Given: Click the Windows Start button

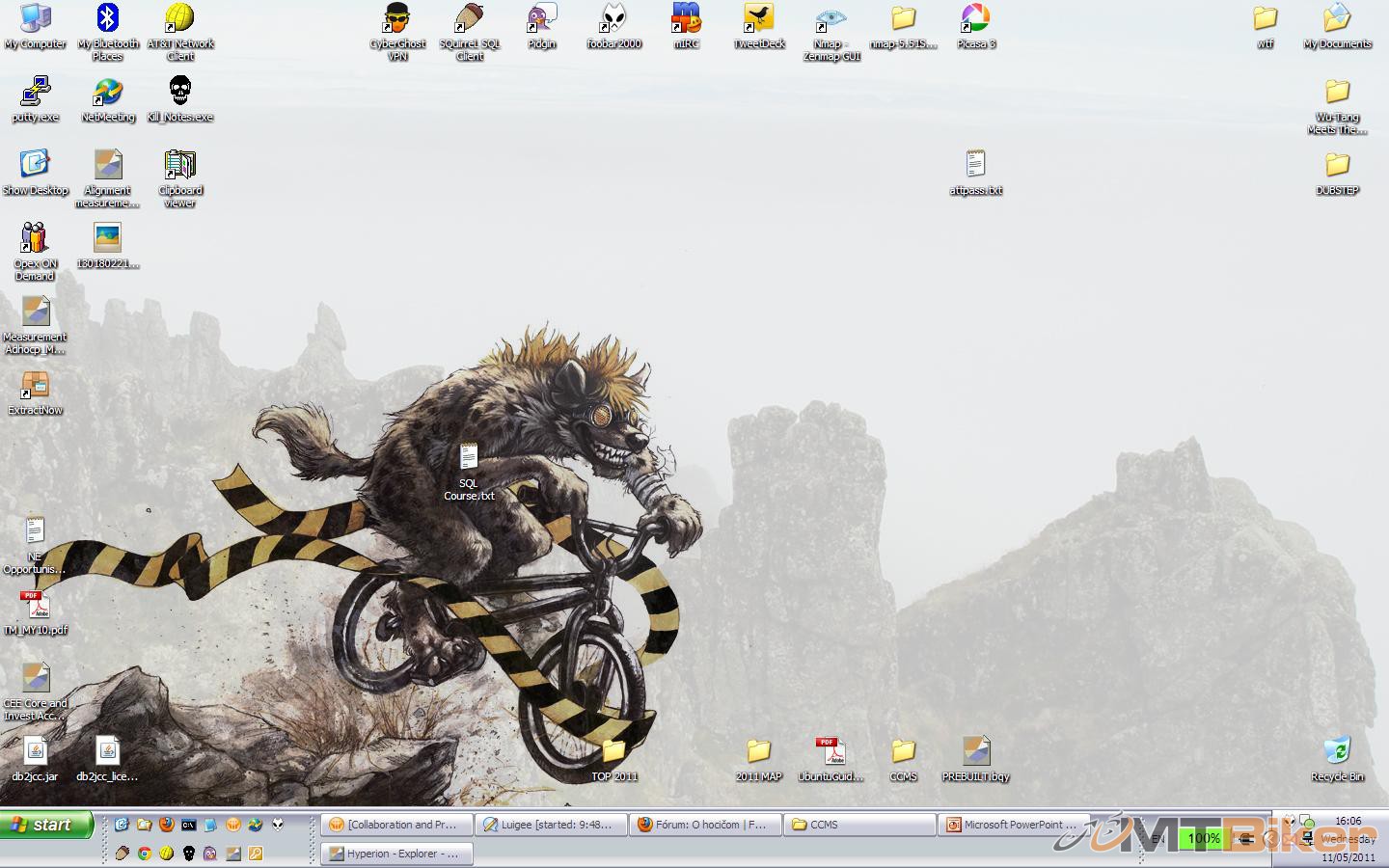Looking at the screenshot, I should click(46, 825).
